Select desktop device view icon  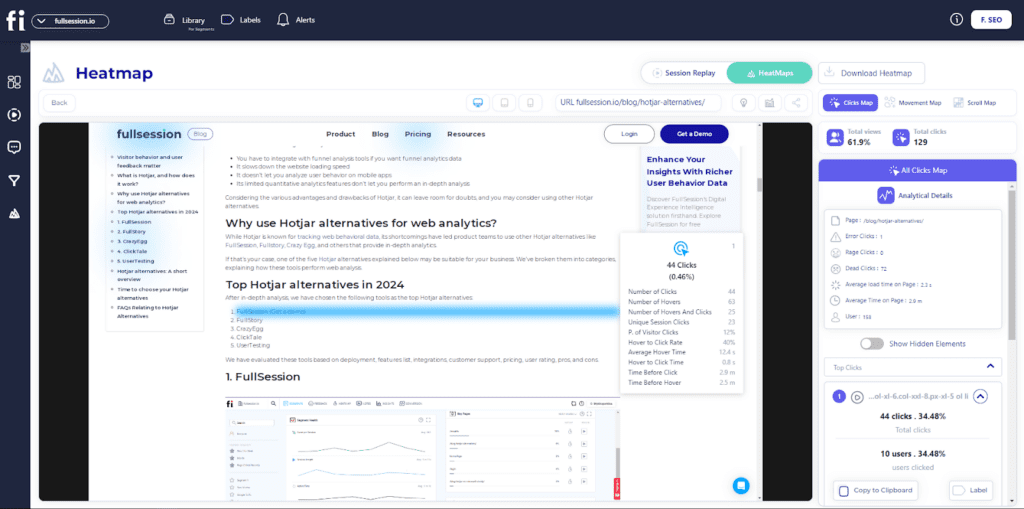(x=478, y=102)
